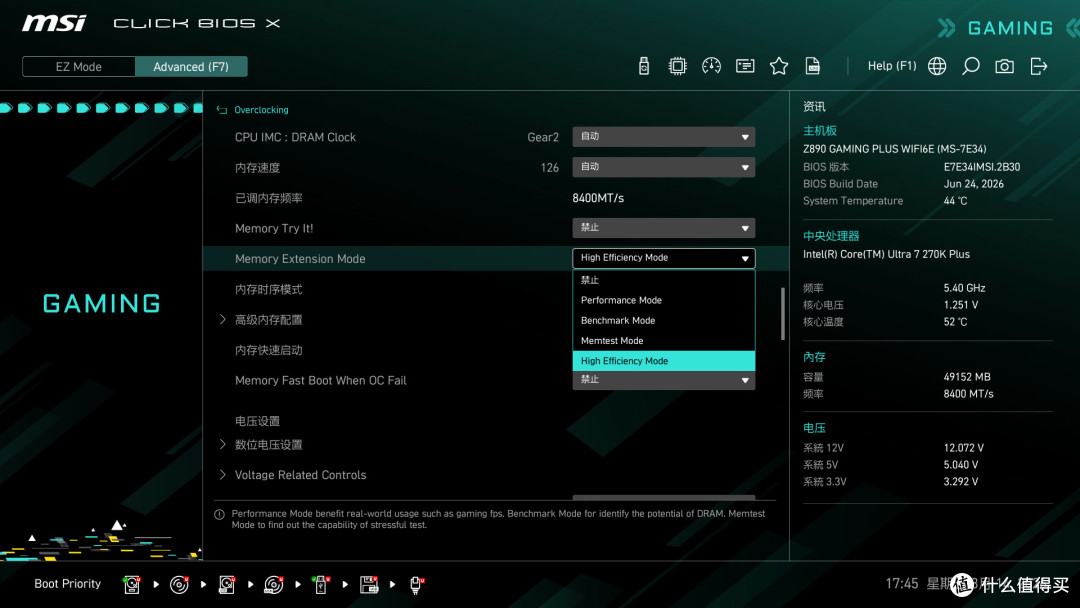Click the exit door-arrow icon
The height and width of the screenshot is (608, 1080).
1039,66
